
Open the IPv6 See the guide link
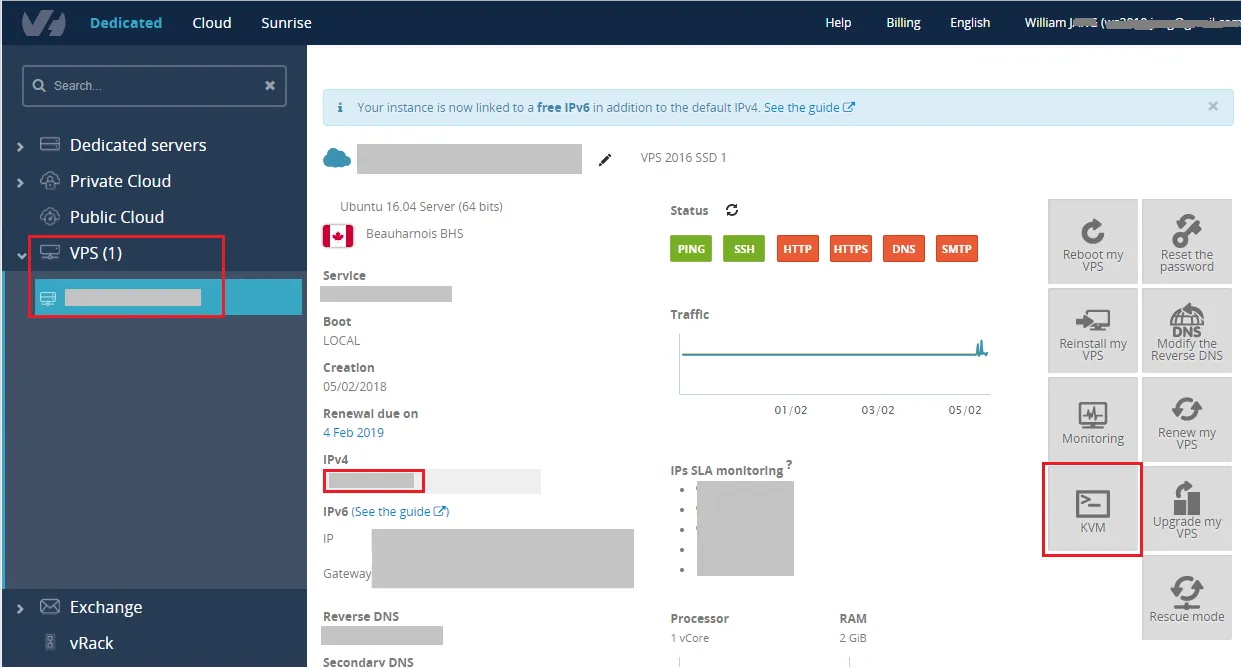[x=400, y=511]
